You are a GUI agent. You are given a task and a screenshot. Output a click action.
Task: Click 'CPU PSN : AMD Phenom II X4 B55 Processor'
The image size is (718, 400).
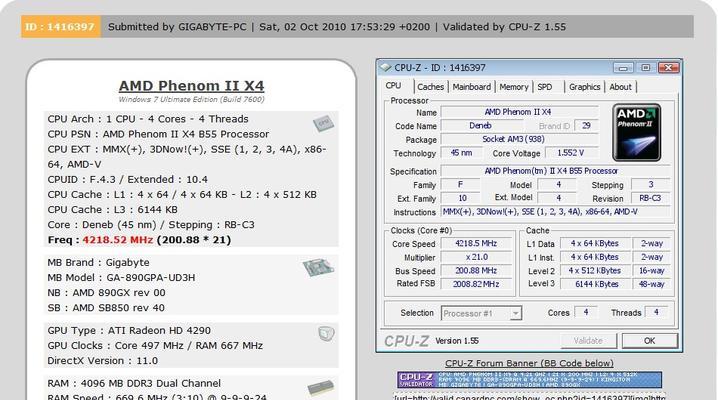(158, 134)
